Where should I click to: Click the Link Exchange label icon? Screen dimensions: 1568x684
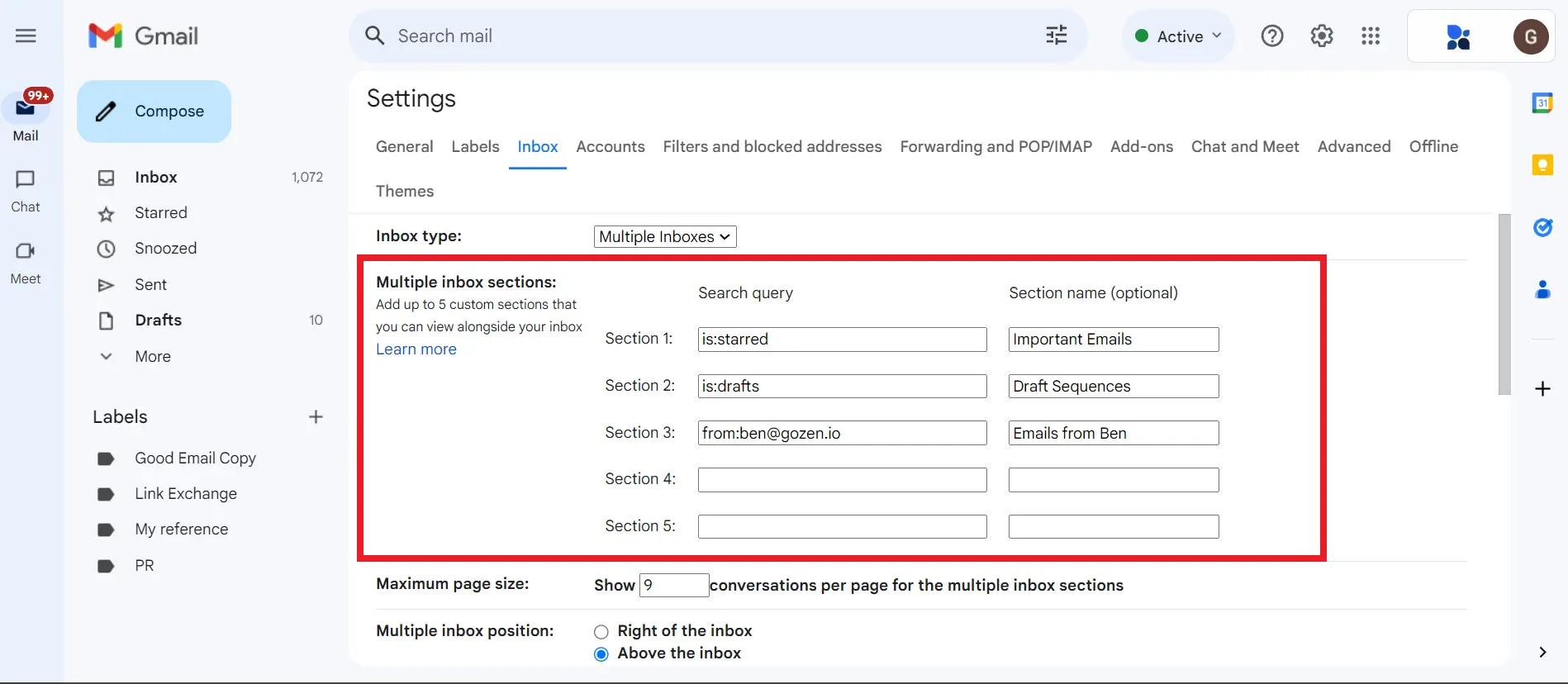point(106,494)
